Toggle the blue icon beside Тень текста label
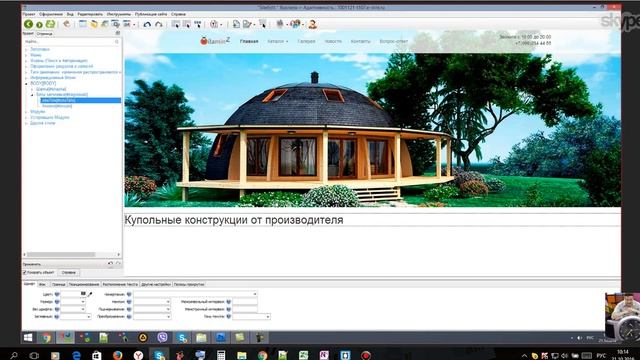The height and width of the screenshot is (360, 640). pyautogui.click(x=229, y=317)
